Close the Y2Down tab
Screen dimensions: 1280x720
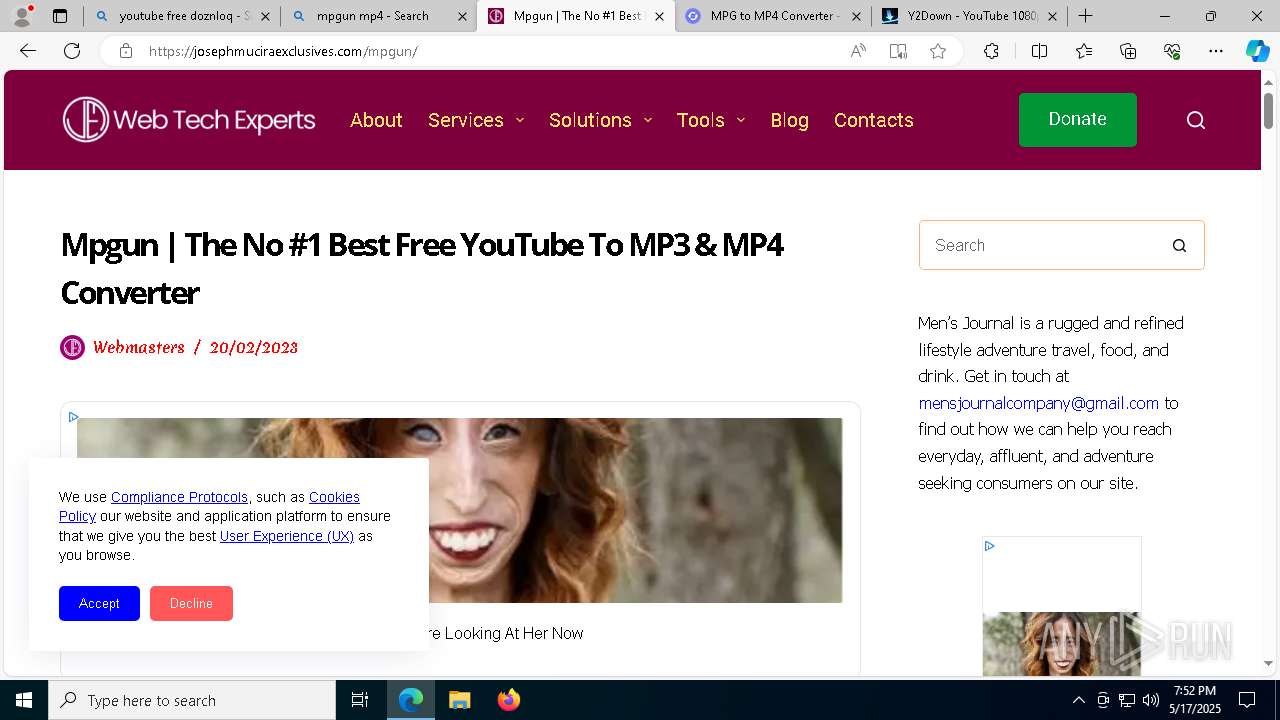coord(1052,16)
